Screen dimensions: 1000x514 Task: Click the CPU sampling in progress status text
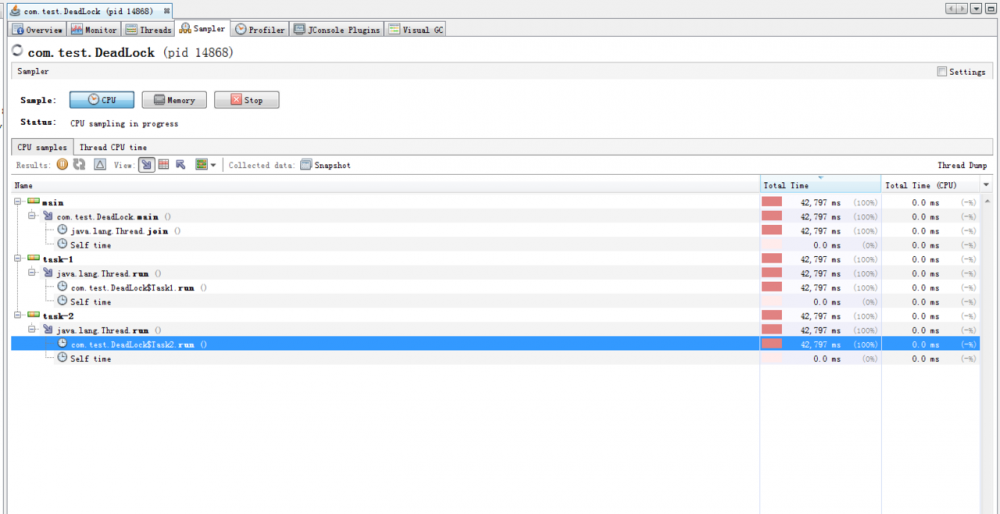[x=124, y=124]
